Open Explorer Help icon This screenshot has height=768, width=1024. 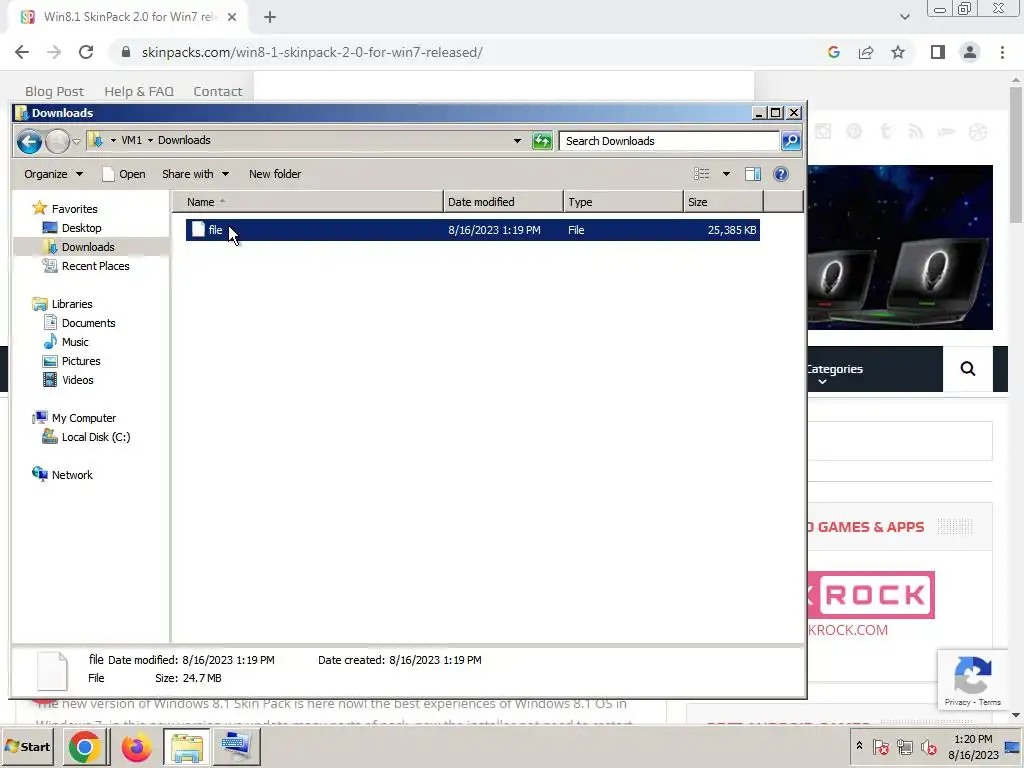pyautogui.click(x=781, y=174)
